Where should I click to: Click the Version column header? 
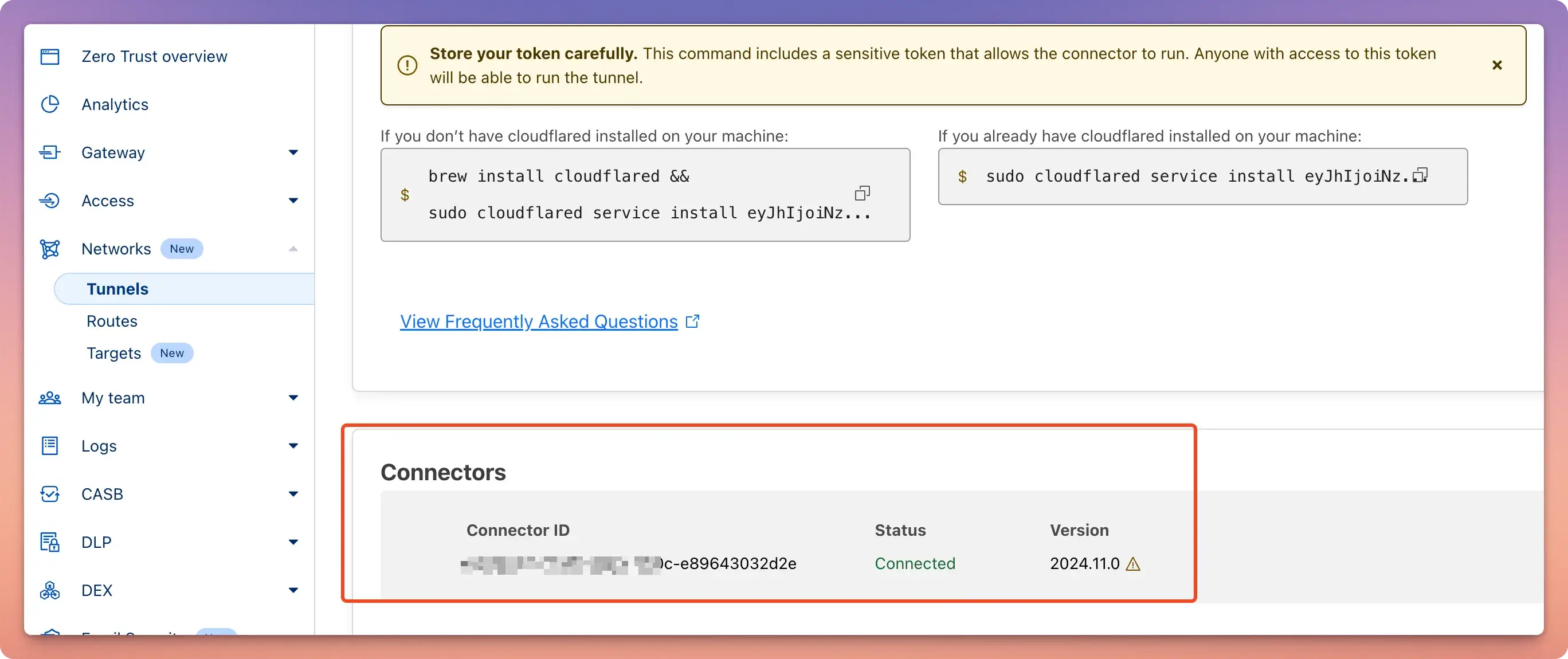point(1079,530)
